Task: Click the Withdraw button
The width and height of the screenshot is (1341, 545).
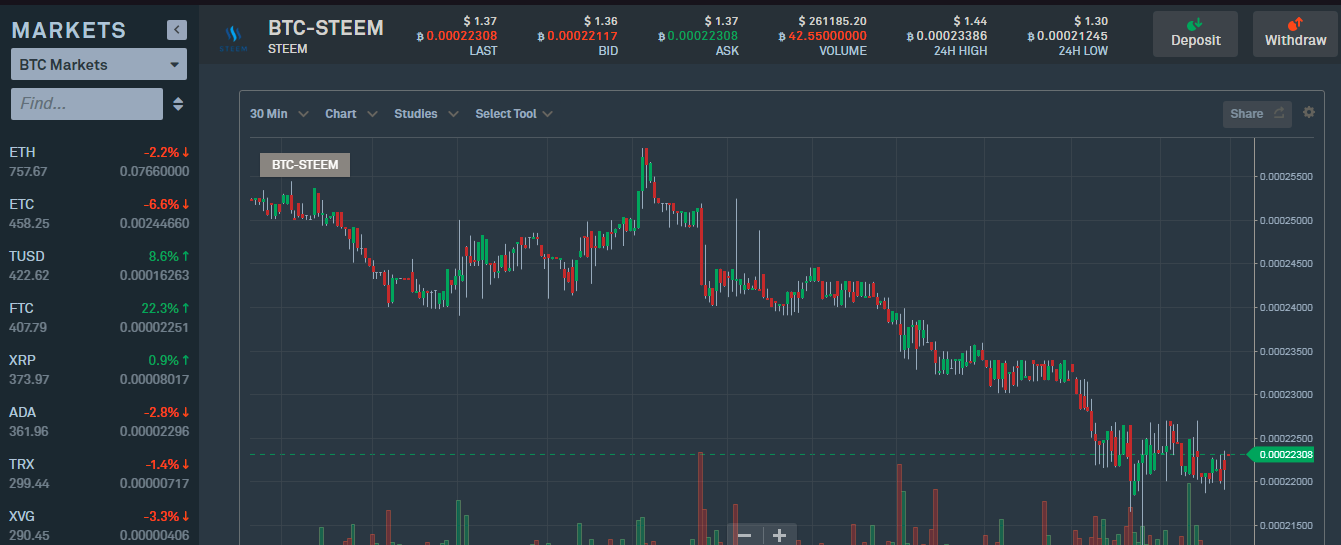Action: tap(1295, 34)
